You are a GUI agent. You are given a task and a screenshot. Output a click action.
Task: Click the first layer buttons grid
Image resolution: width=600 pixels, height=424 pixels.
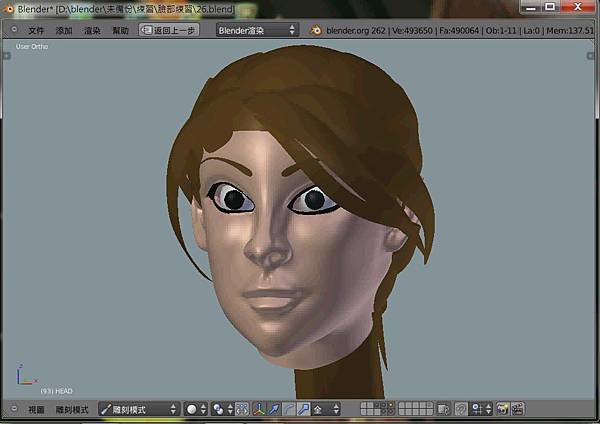coord(378,409)
